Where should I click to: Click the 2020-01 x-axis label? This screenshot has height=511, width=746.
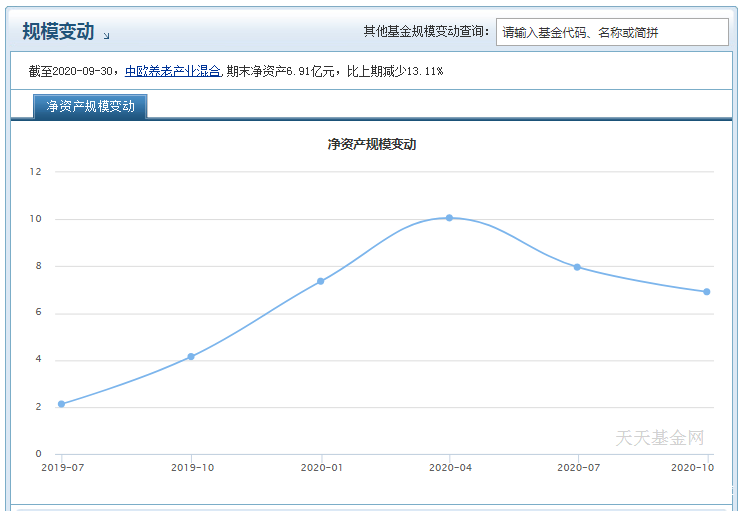[322, 468]
